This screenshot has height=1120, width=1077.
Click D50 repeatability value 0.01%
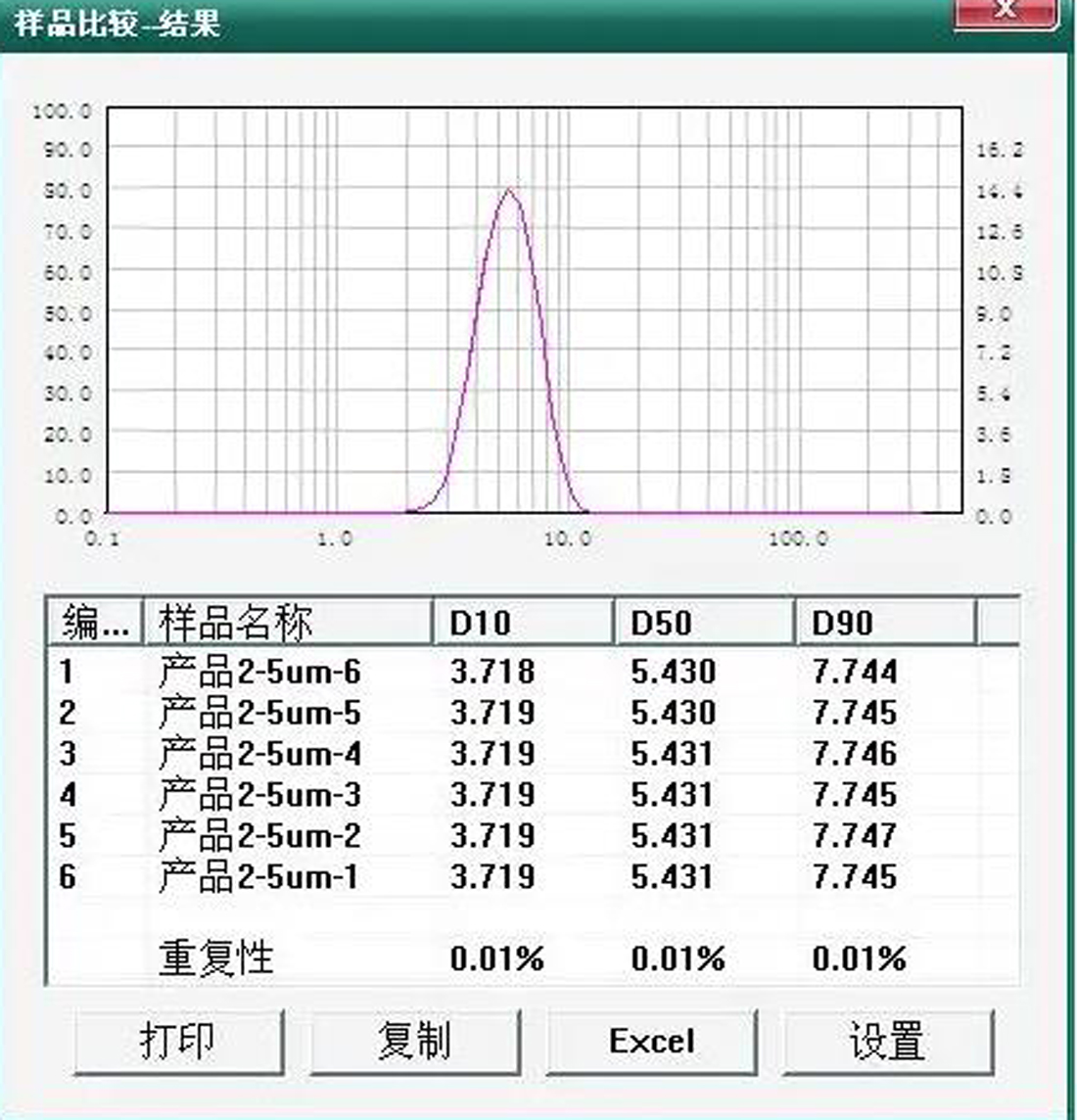(x=679, y=958)
